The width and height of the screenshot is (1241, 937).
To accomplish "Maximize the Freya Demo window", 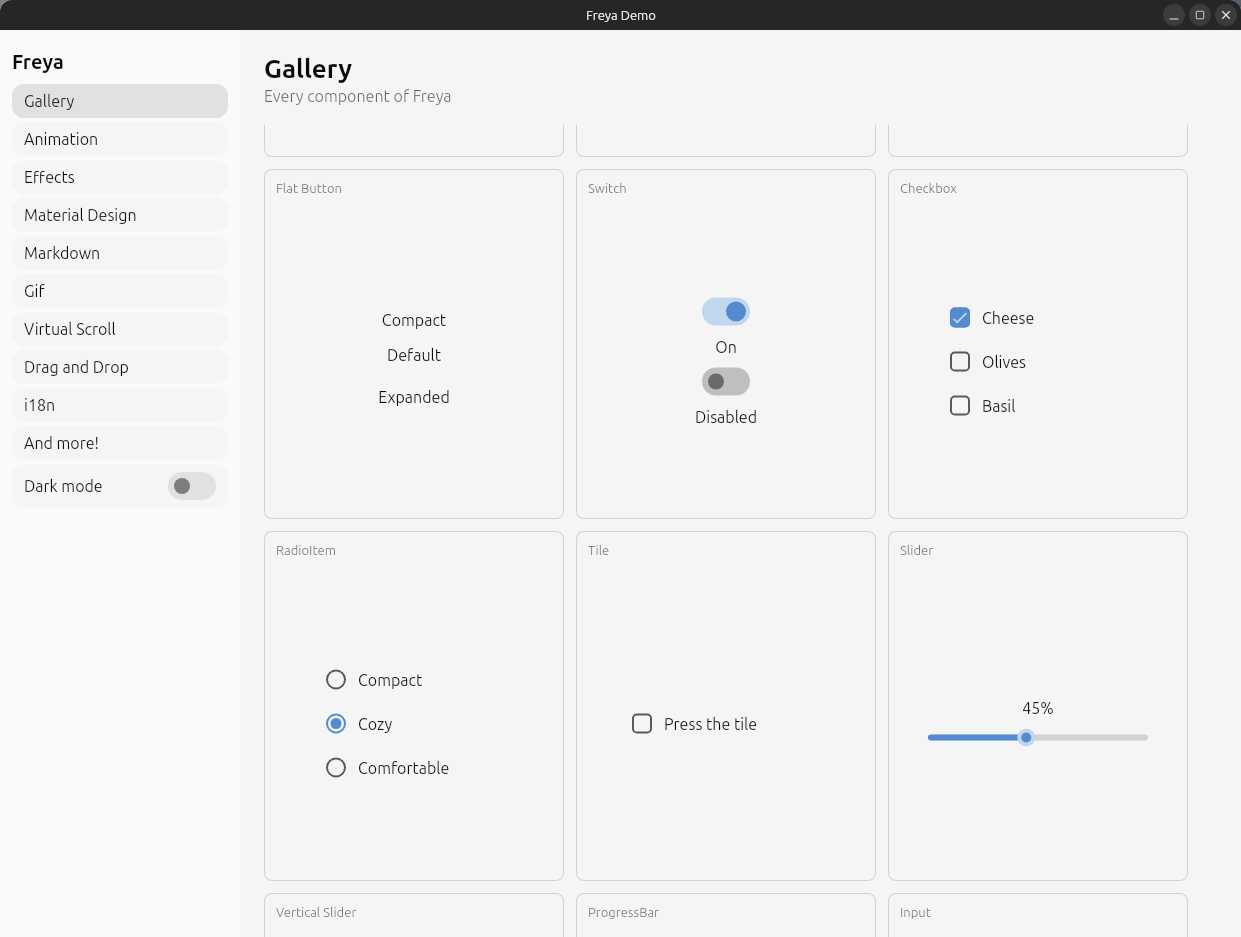I will pos(1200,15).
